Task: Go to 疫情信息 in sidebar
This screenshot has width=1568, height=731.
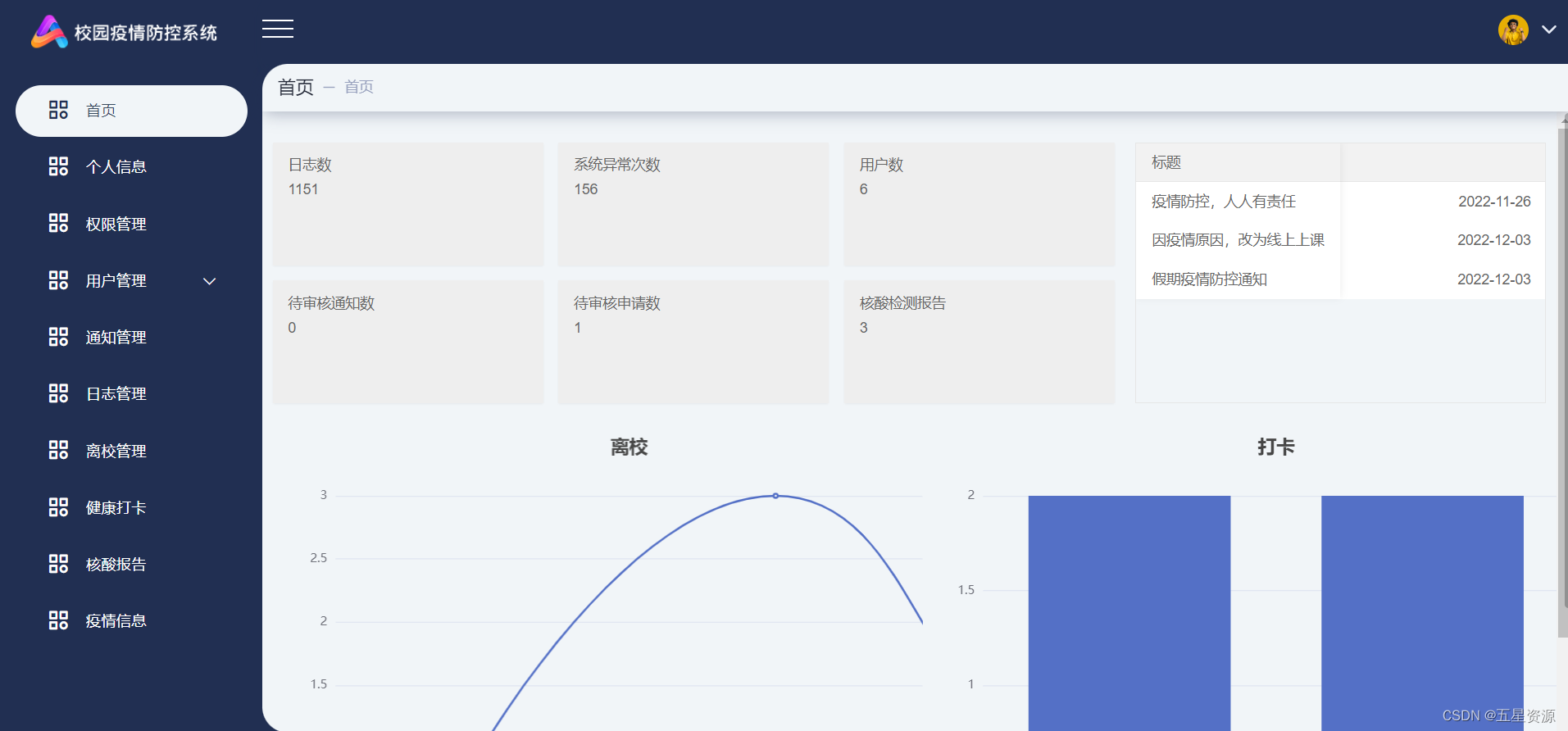Action: point(131,620)
